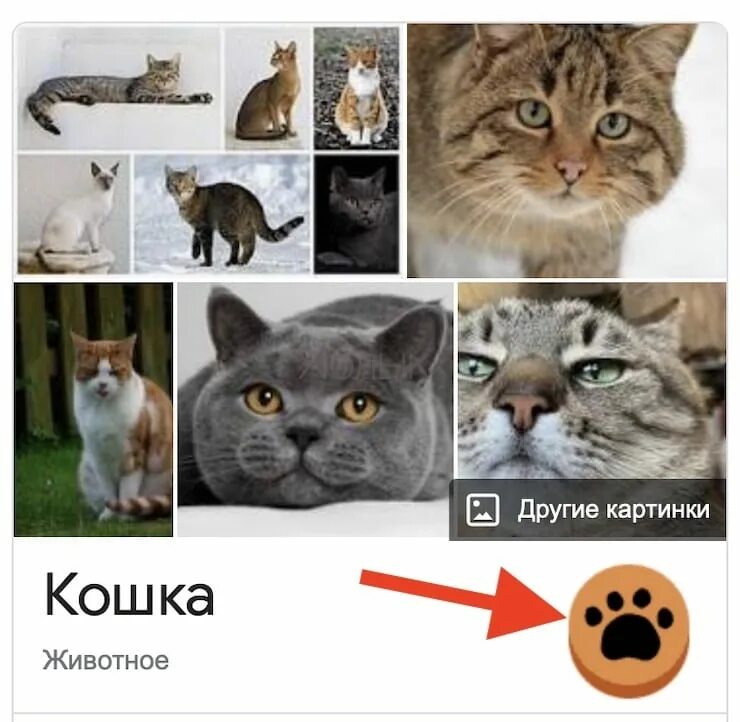Screen dimensions: 740x722
Task: Click the image icon beside Другие картинки
Action: (482, 510)
